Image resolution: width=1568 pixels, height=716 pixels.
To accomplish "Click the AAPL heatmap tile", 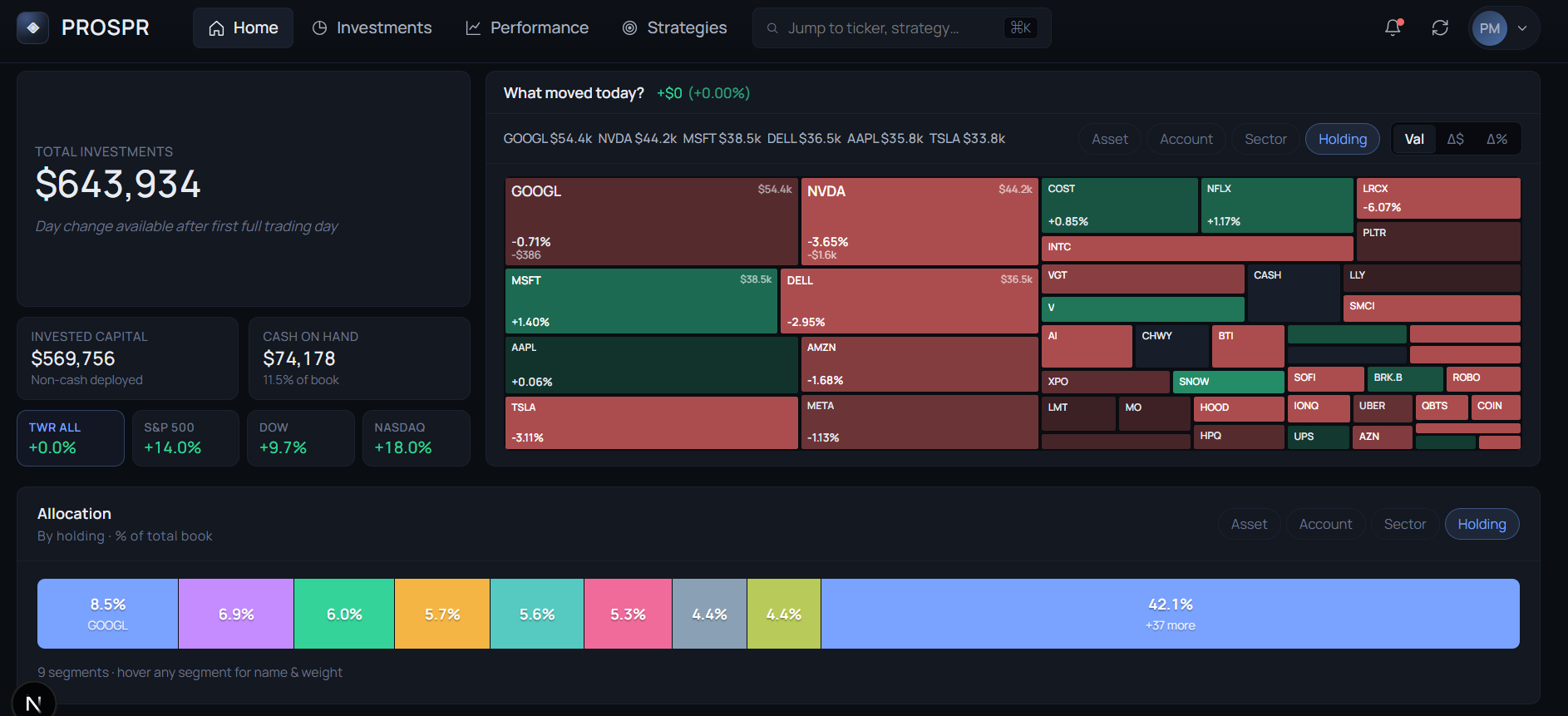I will 652,364.
